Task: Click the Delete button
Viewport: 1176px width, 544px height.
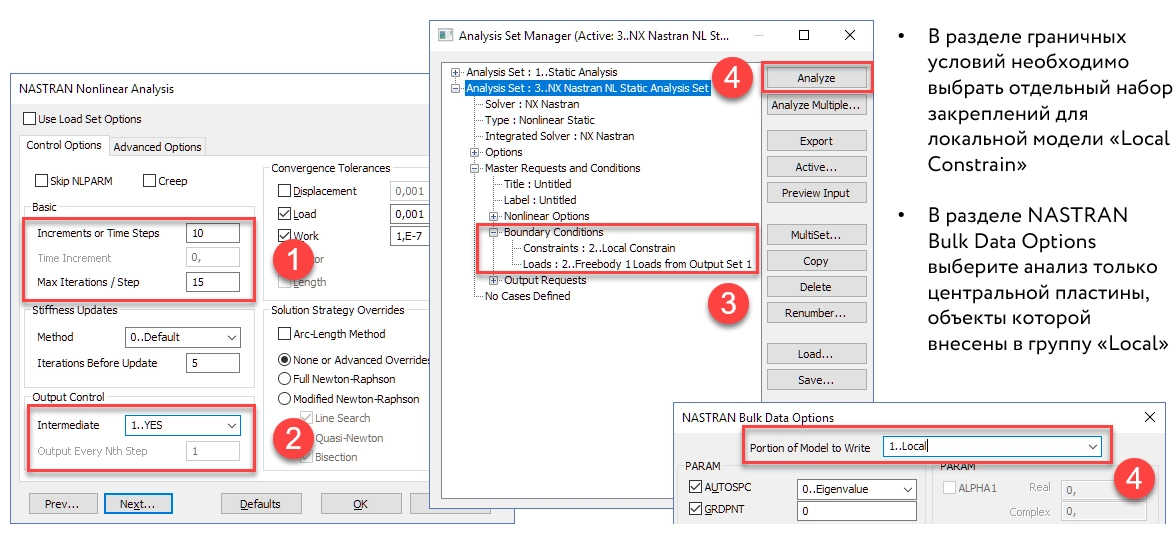Action: [x=816, y=287]
